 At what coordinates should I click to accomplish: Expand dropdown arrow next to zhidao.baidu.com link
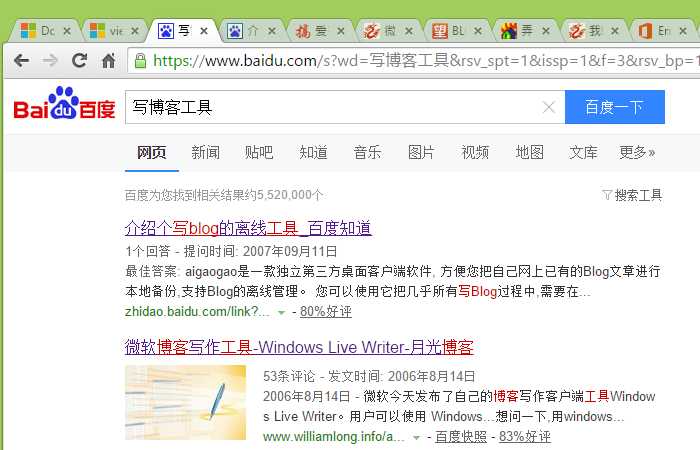[281, 312]
